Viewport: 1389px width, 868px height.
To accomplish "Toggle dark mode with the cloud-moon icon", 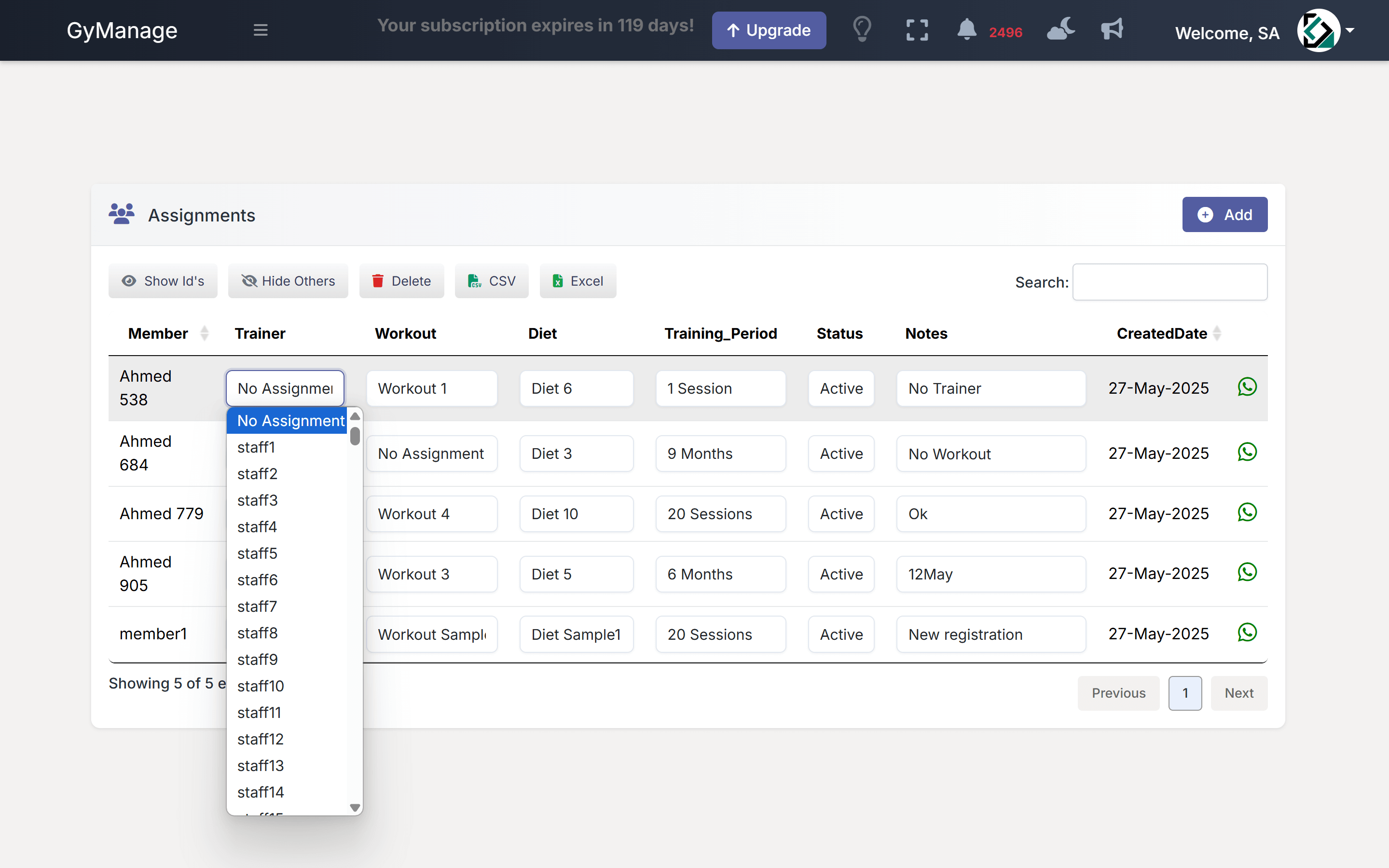I will click(x=1061, y=28).
